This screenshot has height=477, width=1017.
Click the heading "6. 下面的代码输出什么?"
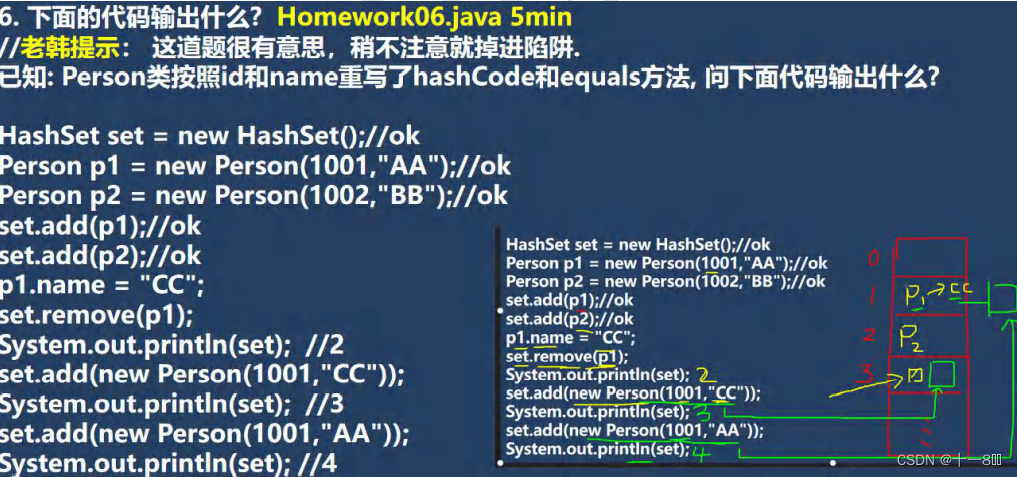(x=130, y=18)
